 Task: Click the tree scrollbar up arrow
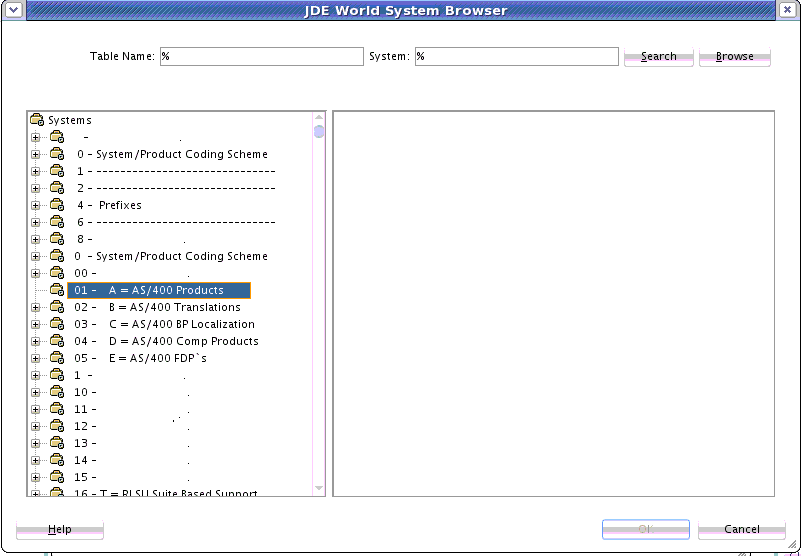(319, 118)
